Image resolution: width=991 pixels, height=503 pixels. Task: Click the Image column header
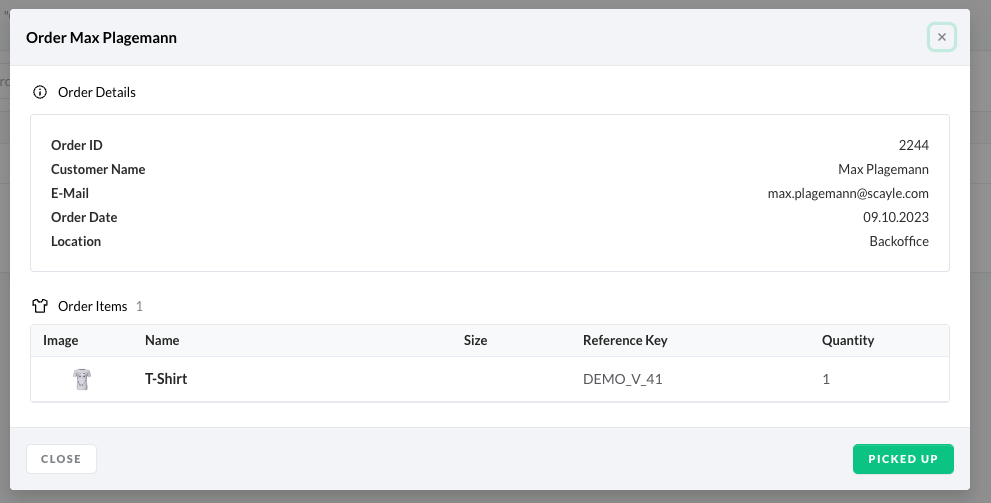coord(60,340)
